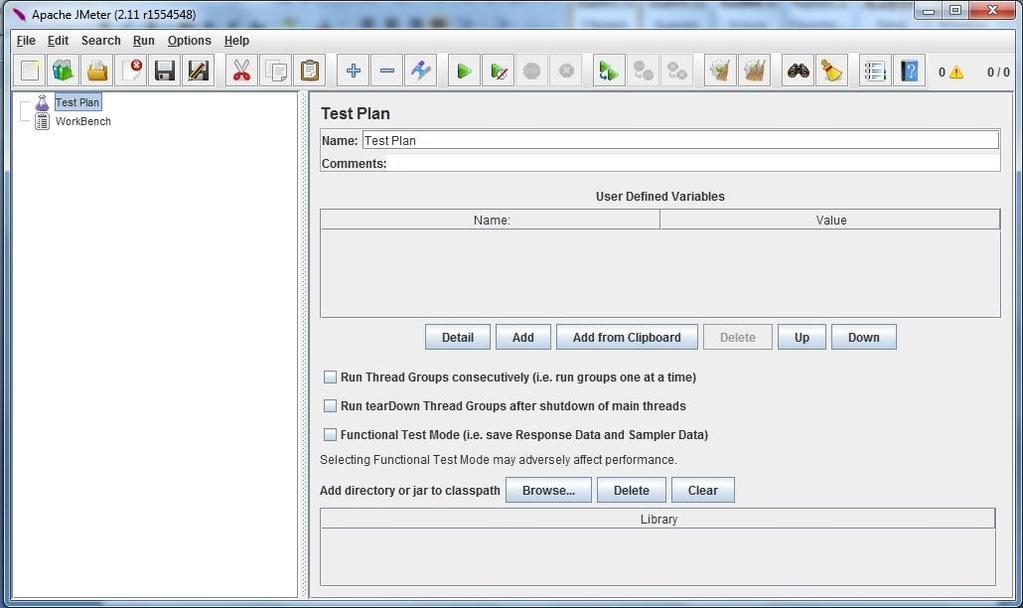Click the Remote Stop All icon
Image resolution: width=1023 pixels, height=608 pixels.
coord(643,70)
